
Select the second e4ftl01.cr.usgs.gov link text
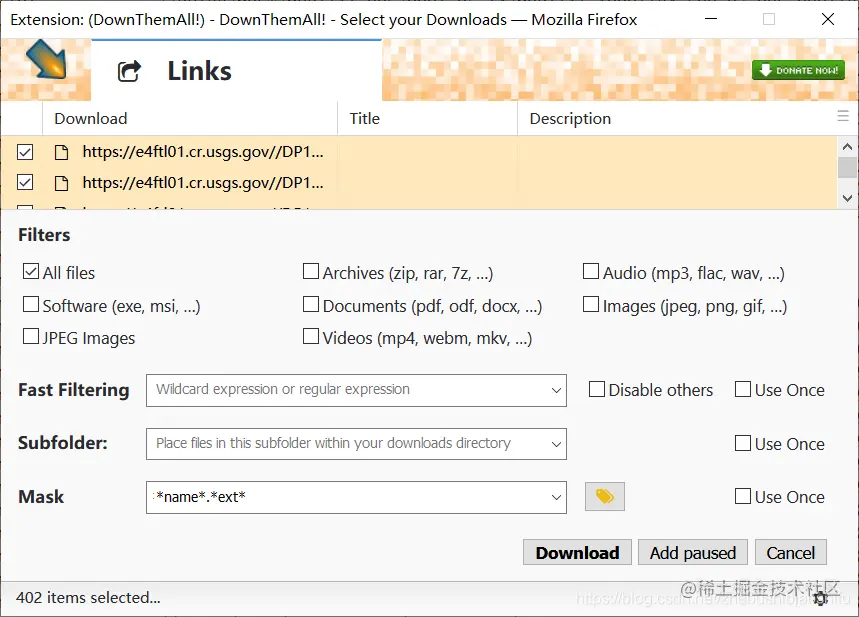click(203, 182)
